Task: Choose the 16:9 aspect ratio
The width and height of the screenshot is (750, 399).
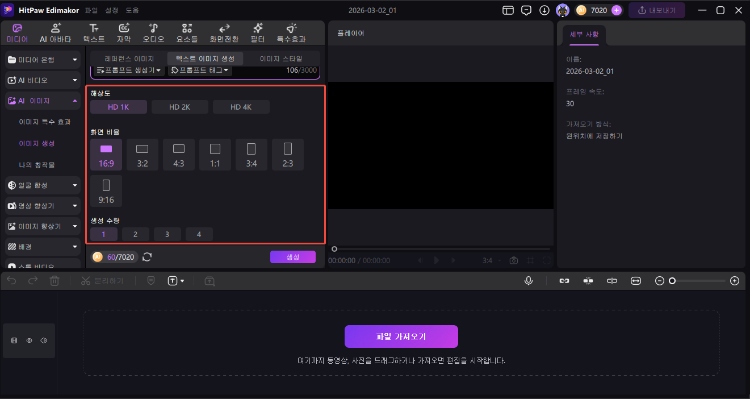Action: click(106, 155)
